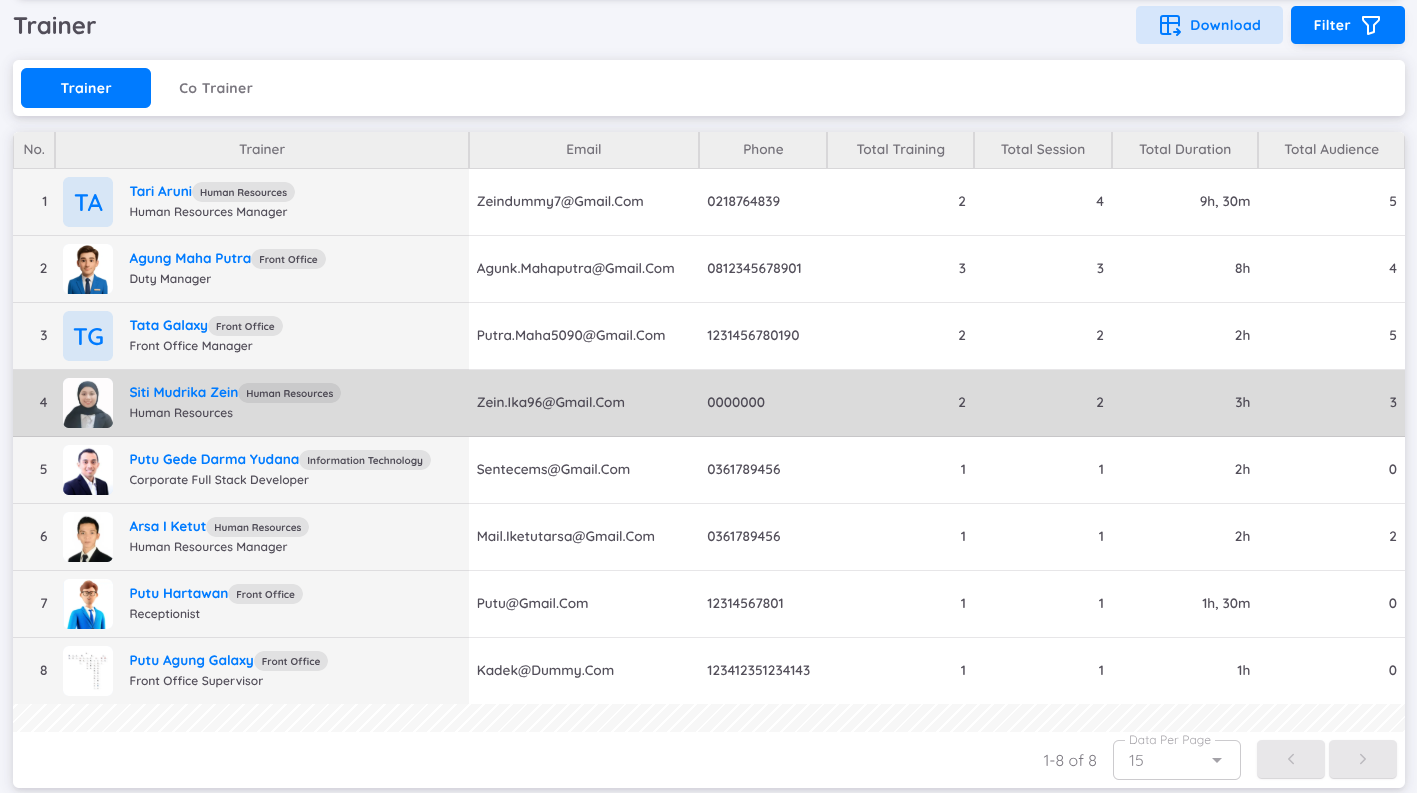Open Tari Aruni's trainer profile

[160, 191]
